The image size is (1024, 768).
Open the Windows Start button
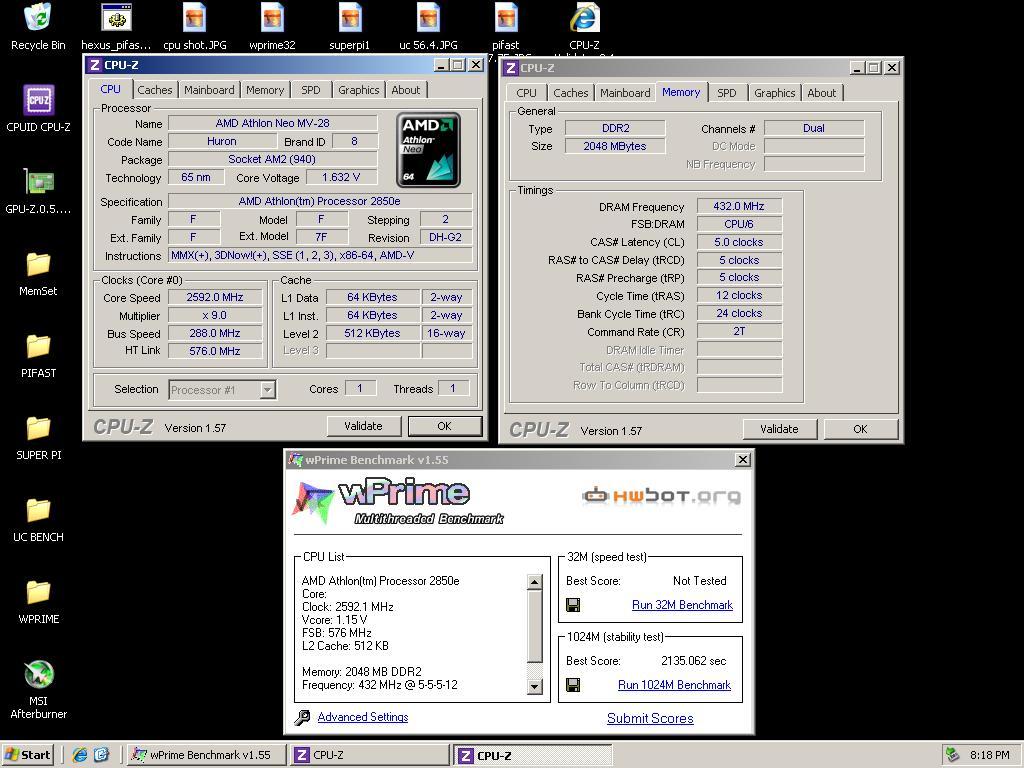click(28, 755)
